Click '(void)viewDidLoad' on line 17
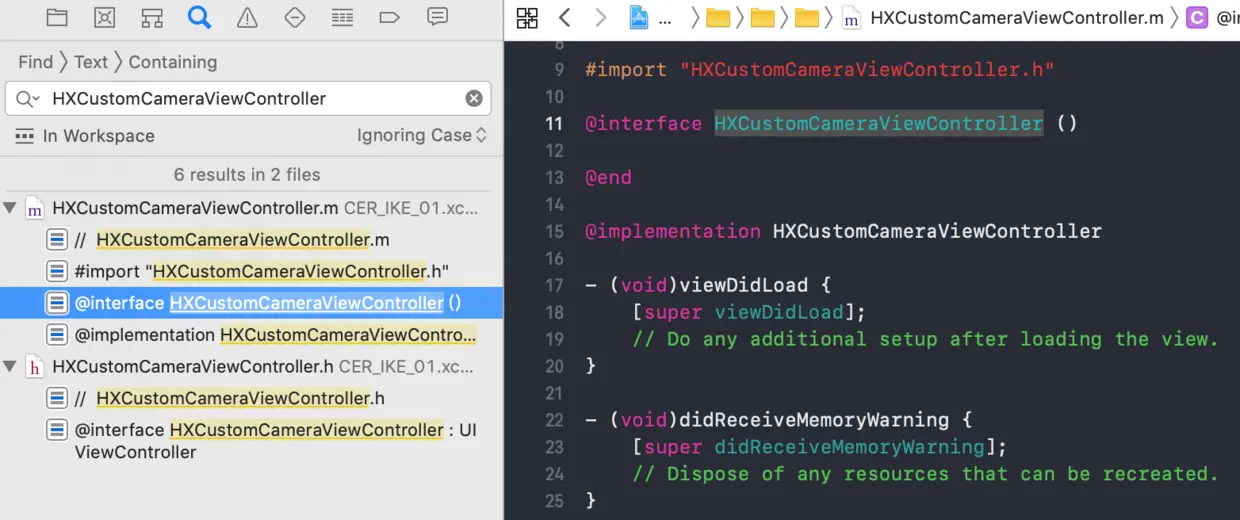Viewport: 1240px width, 520px height. 708,285
